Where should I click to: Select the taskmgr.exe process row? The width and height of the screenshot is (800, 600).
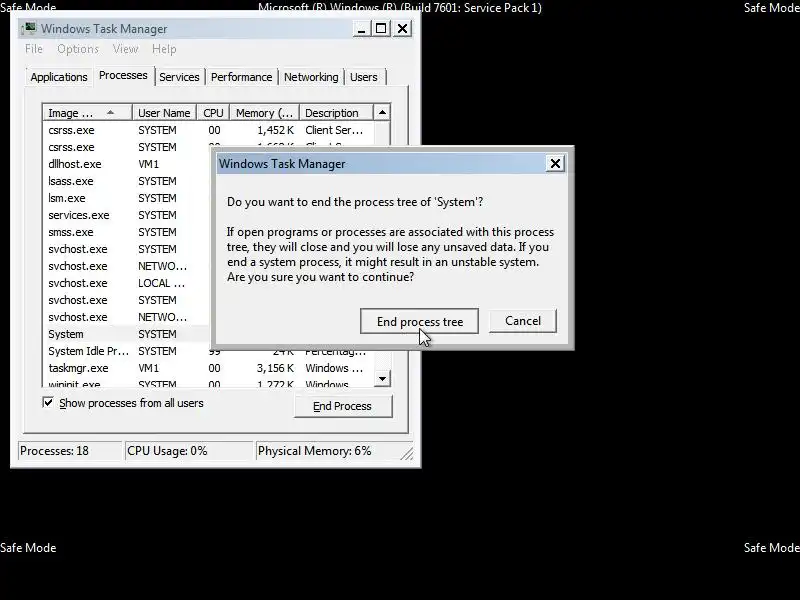(x=209, y=368)
